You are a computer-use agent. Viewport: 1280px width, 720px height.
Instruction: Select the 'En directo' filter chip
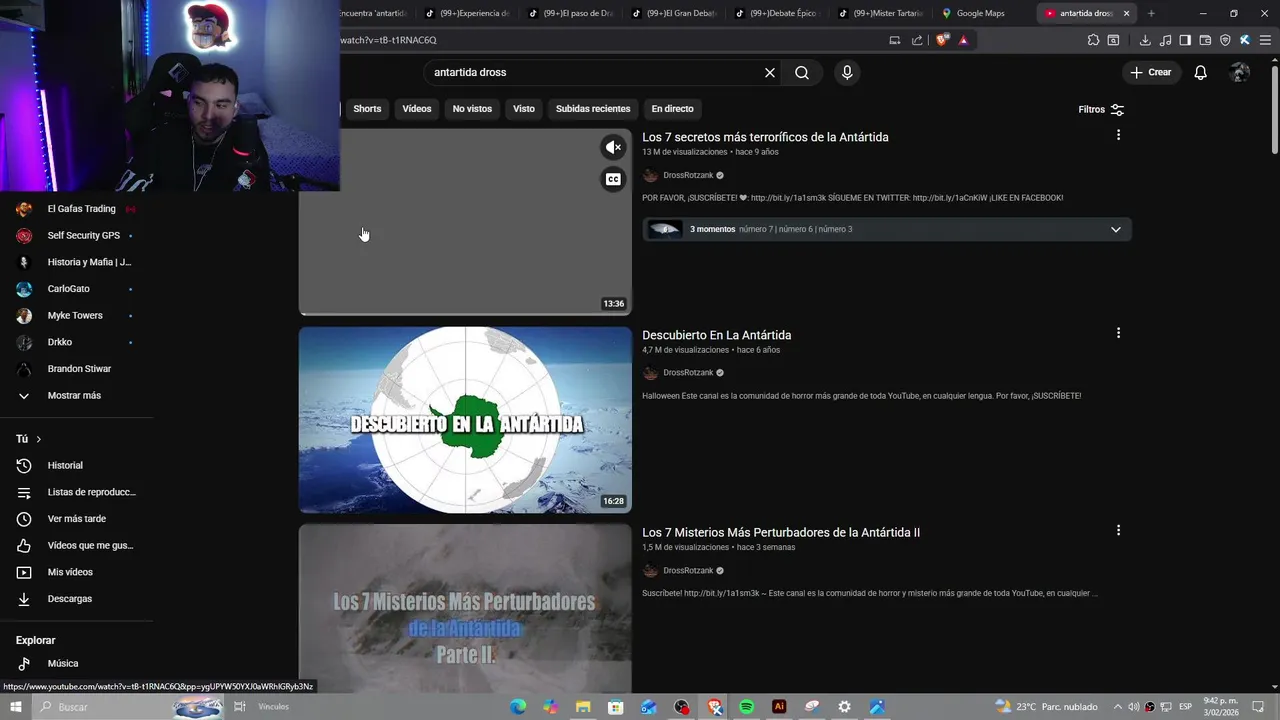(672, 109)
